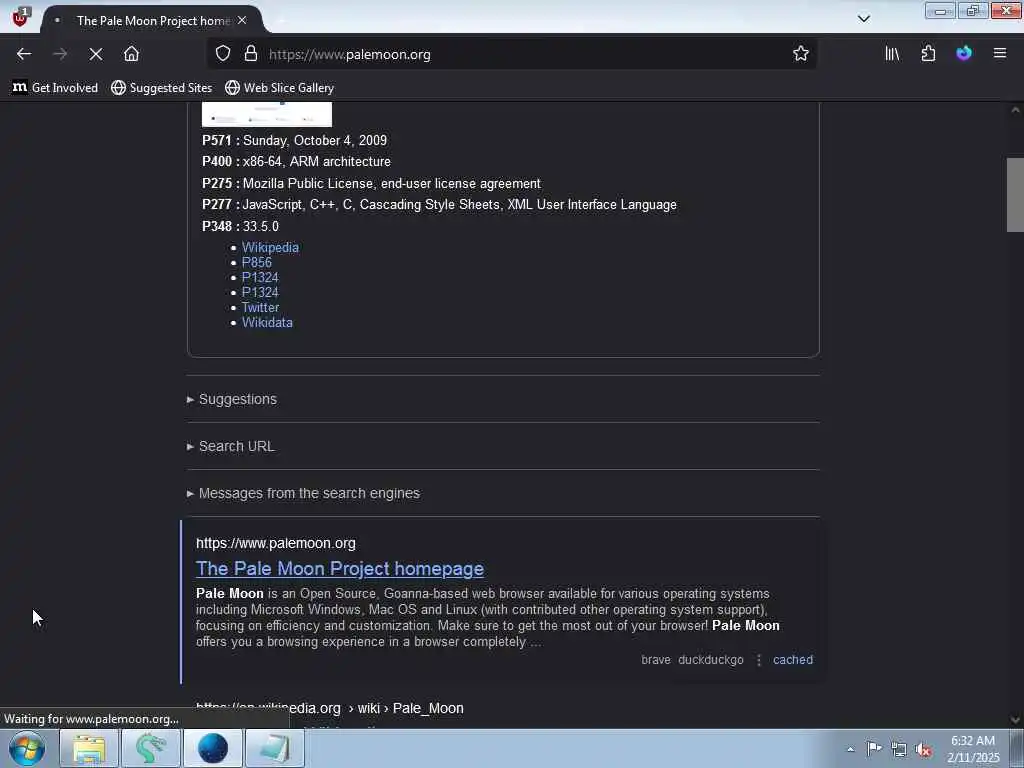Open the Twitter link

click(x=261, y=308)
